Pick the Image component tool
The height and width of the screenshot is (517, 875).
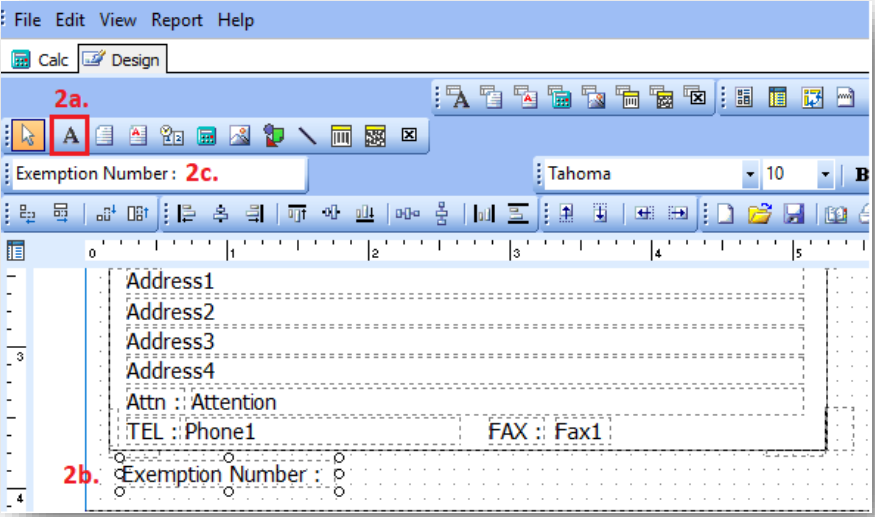coord(239,136)
